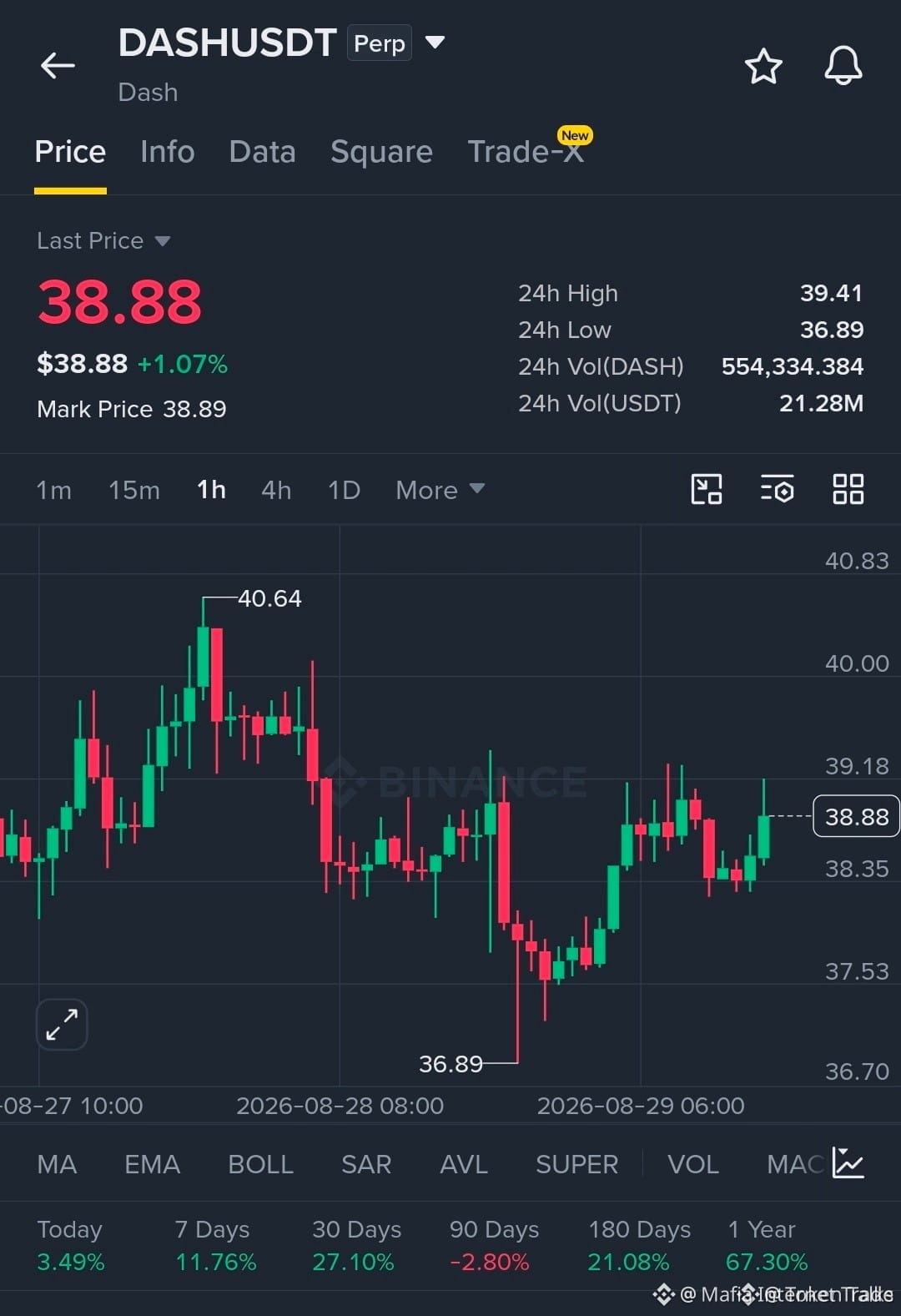The width and height of the screenshot is (901, 1316).
Task: Tap the 2026-08-29 06:00 time label
Action: click(x=641, y=1106)
